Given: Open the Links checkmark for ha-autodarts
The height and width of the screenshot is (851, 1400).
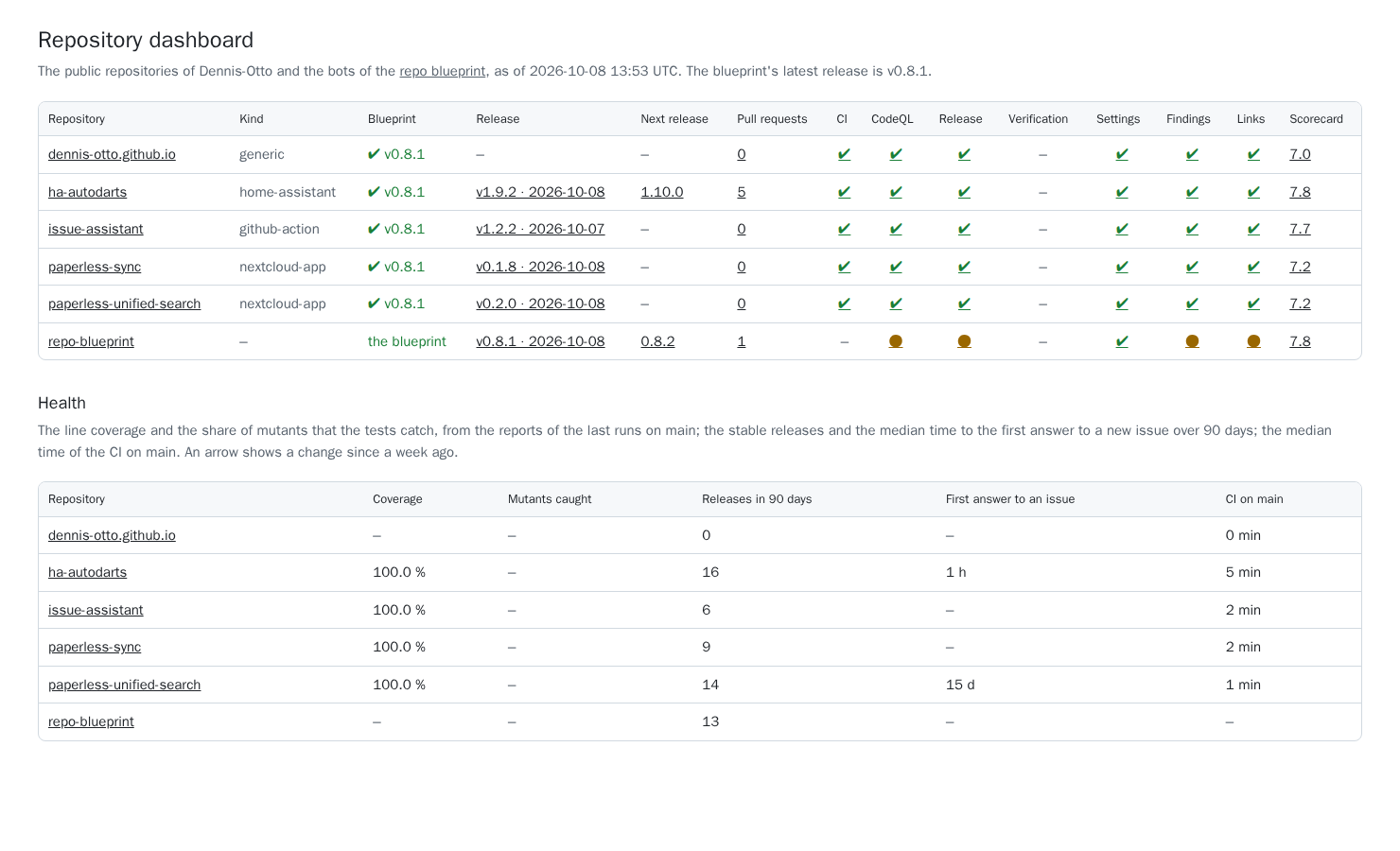Looking at the screenshot, I should point(1253,192).
